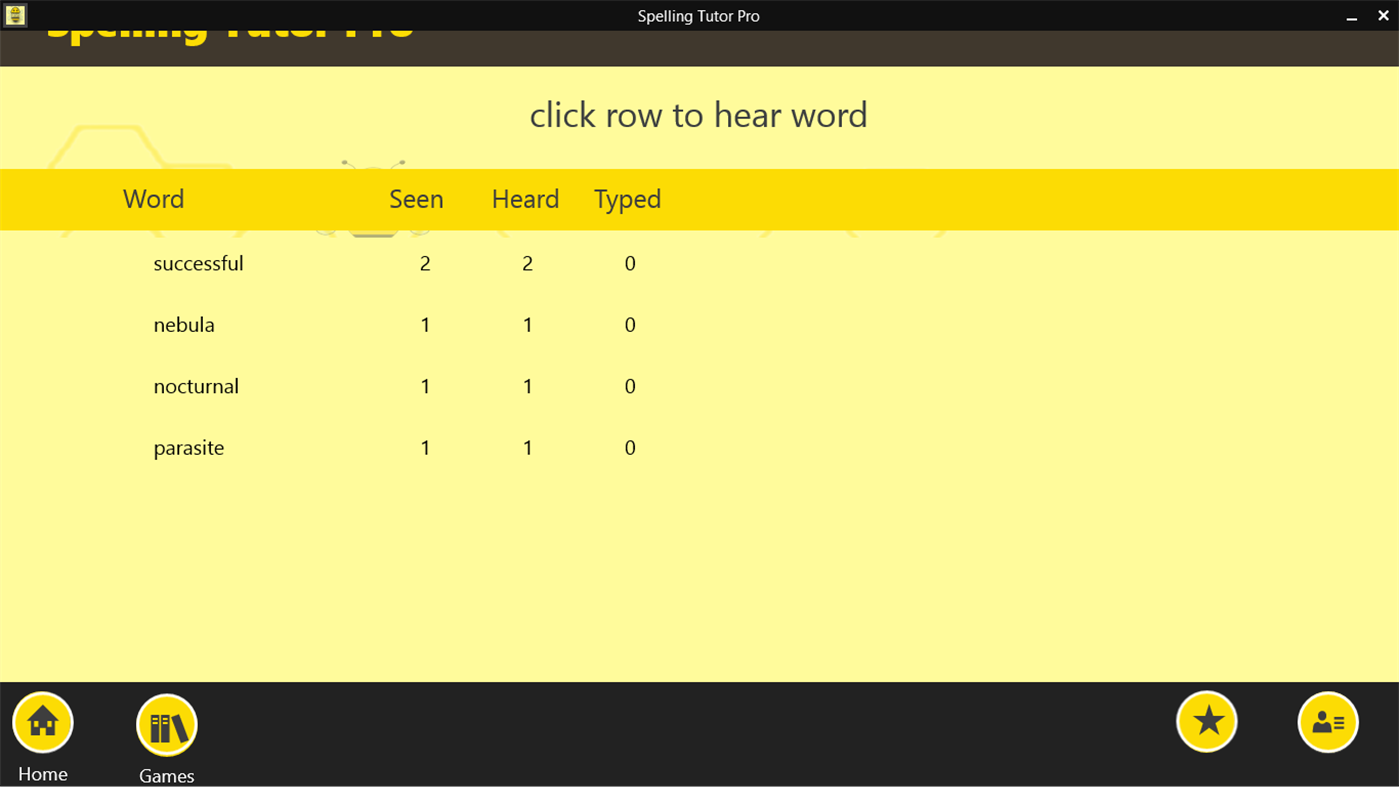
Task: Open the star achievements icon
Action: (x=1206, y=720)
